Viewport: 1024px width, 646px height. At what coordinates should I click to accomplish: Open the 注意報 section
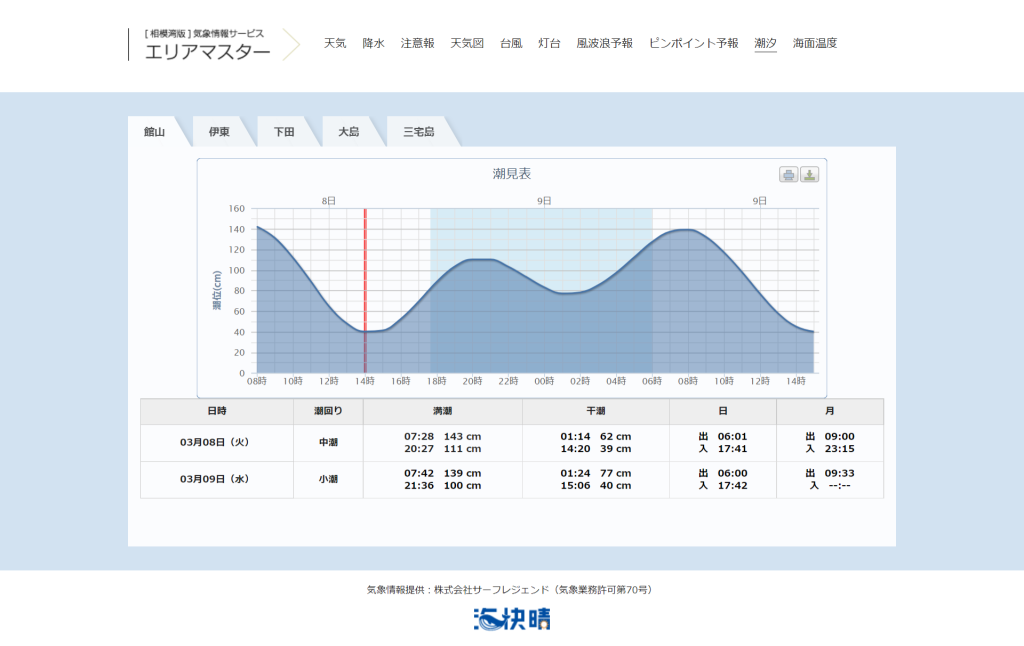point(417,44)
